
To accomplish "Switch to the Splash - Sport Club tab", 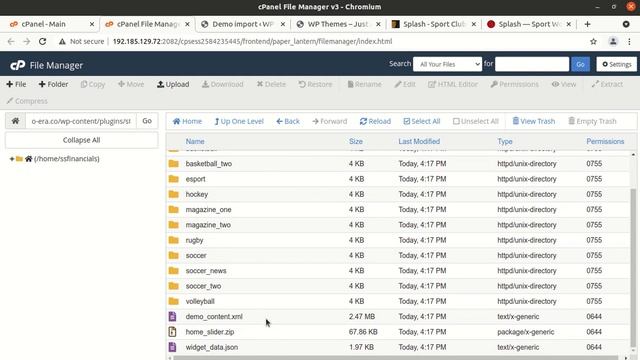I will 434,24.
